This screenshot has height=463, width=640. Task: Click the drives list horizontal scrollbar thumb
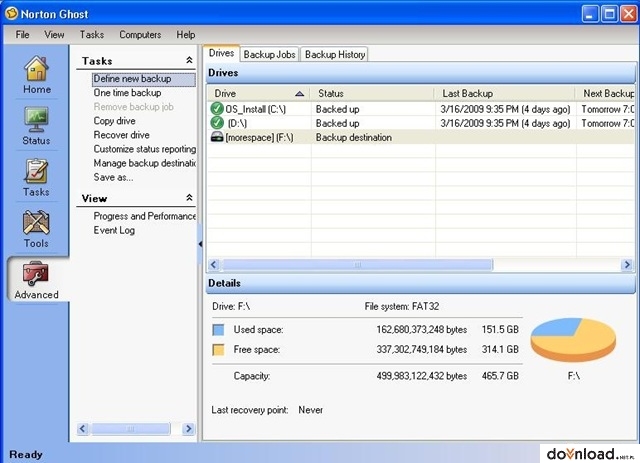coord(358,265)
